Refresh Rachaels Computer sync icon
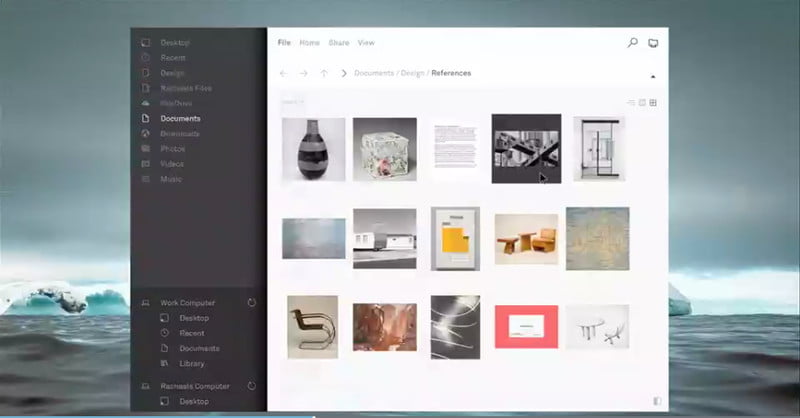 (252, 386)
